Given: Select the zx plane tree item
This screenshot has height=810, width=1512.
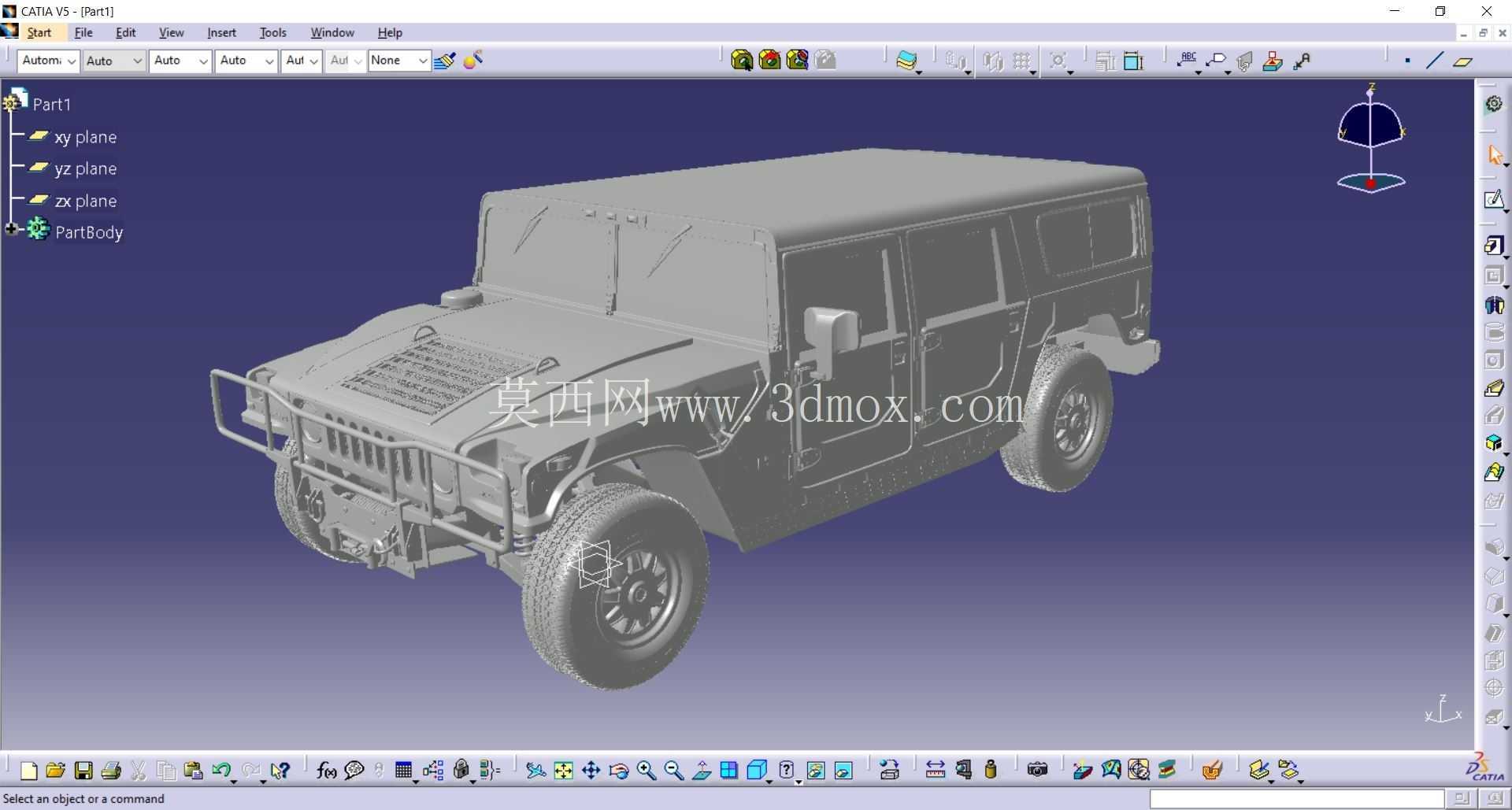Looking at the screenshot, I should [85, 201].
